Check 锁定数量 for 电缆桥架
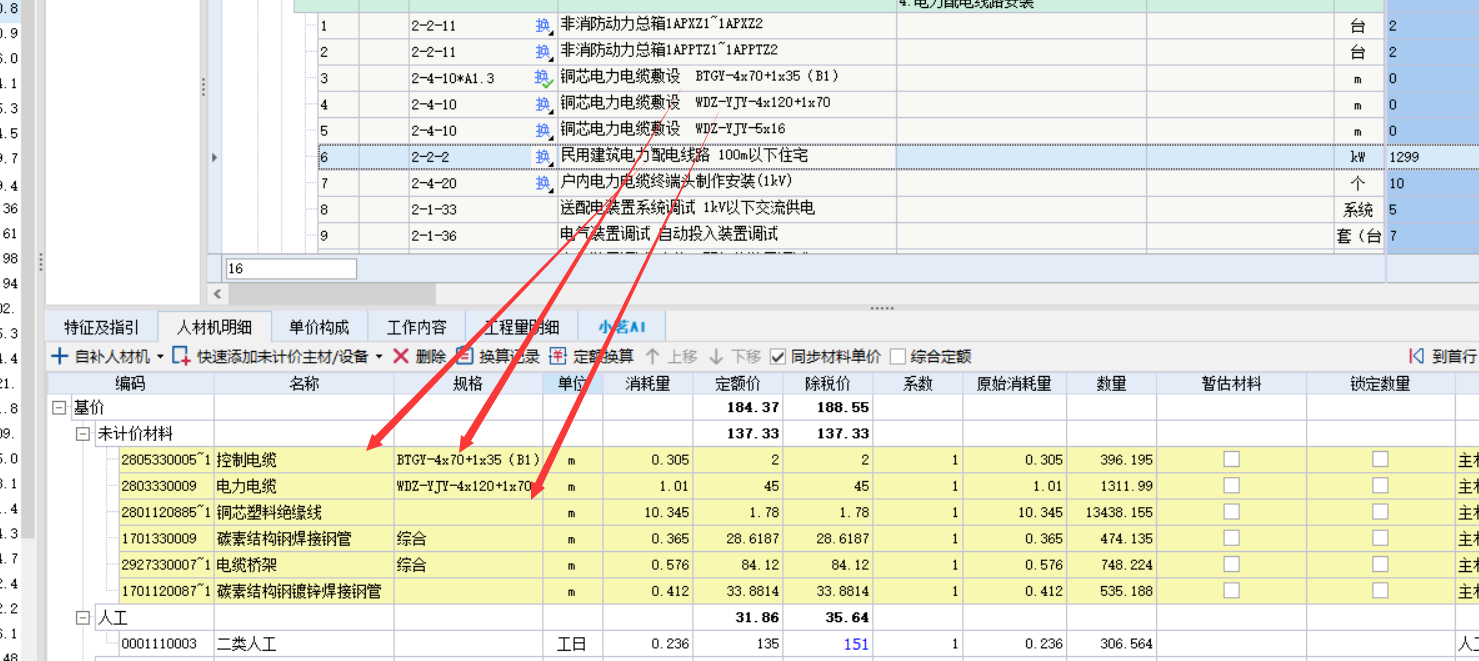The image size is (1479, 661). click(x=1380, y=564)
